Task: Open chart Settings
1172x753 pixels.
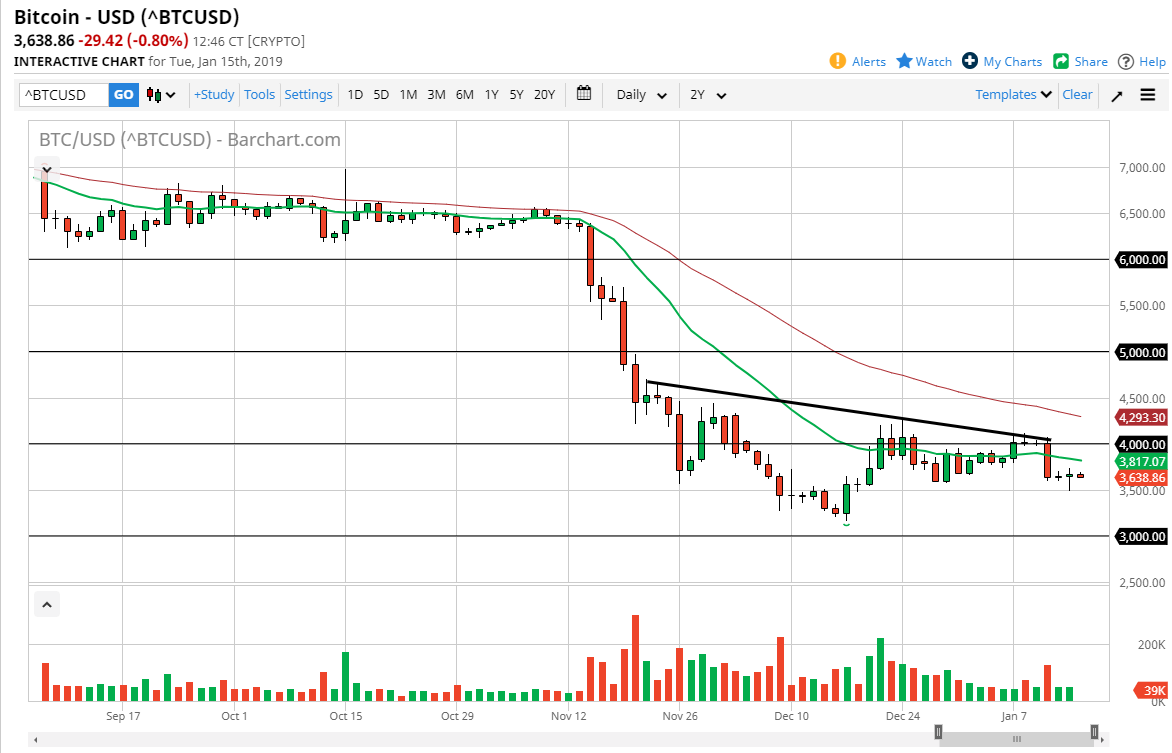Action: pos(308,94)
